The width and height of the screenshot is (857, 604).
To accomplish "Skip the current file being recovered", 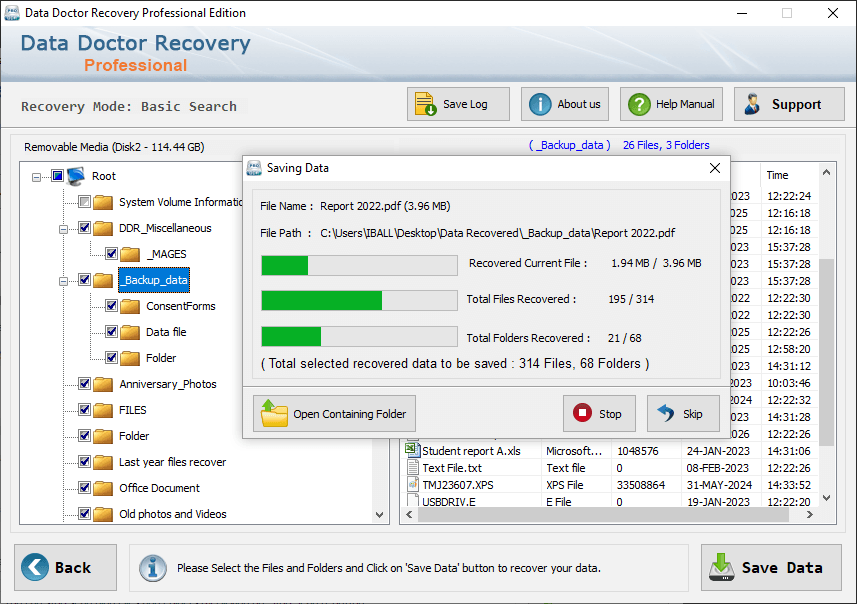I will 683,414.
